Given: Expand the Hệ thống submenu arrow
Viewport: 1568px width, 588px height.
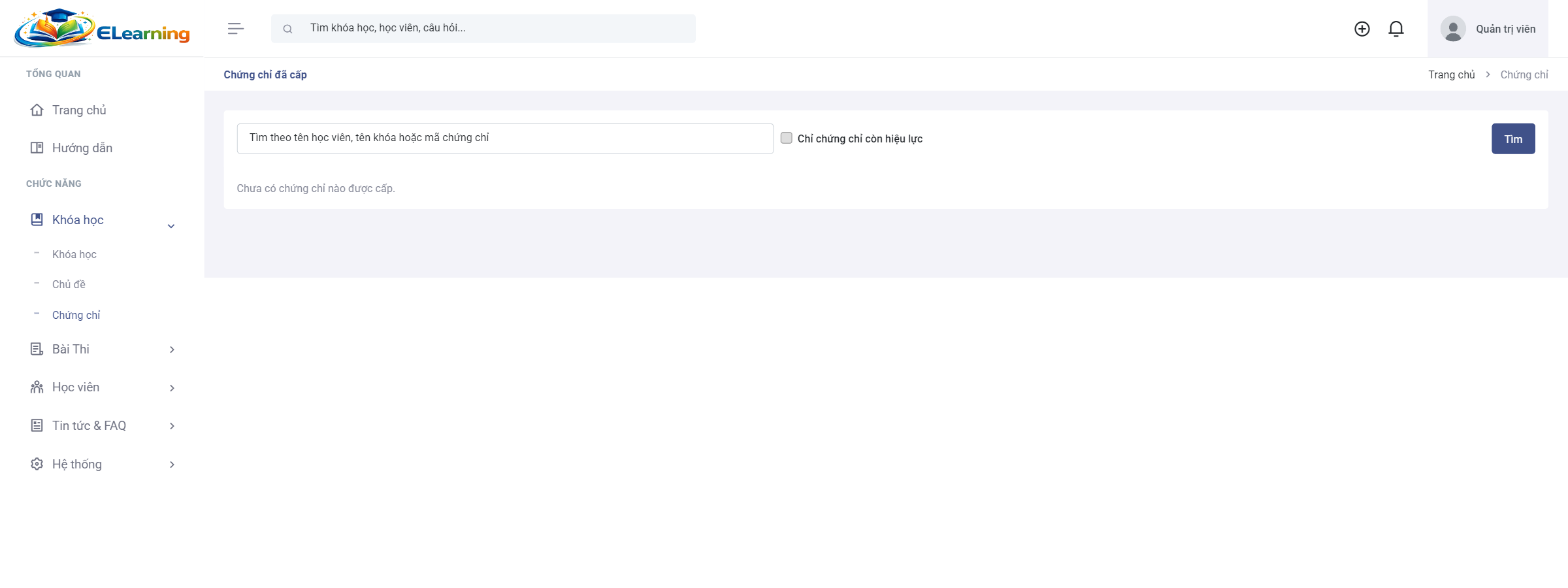Looking at the screenshot, I should coord(172,465).
